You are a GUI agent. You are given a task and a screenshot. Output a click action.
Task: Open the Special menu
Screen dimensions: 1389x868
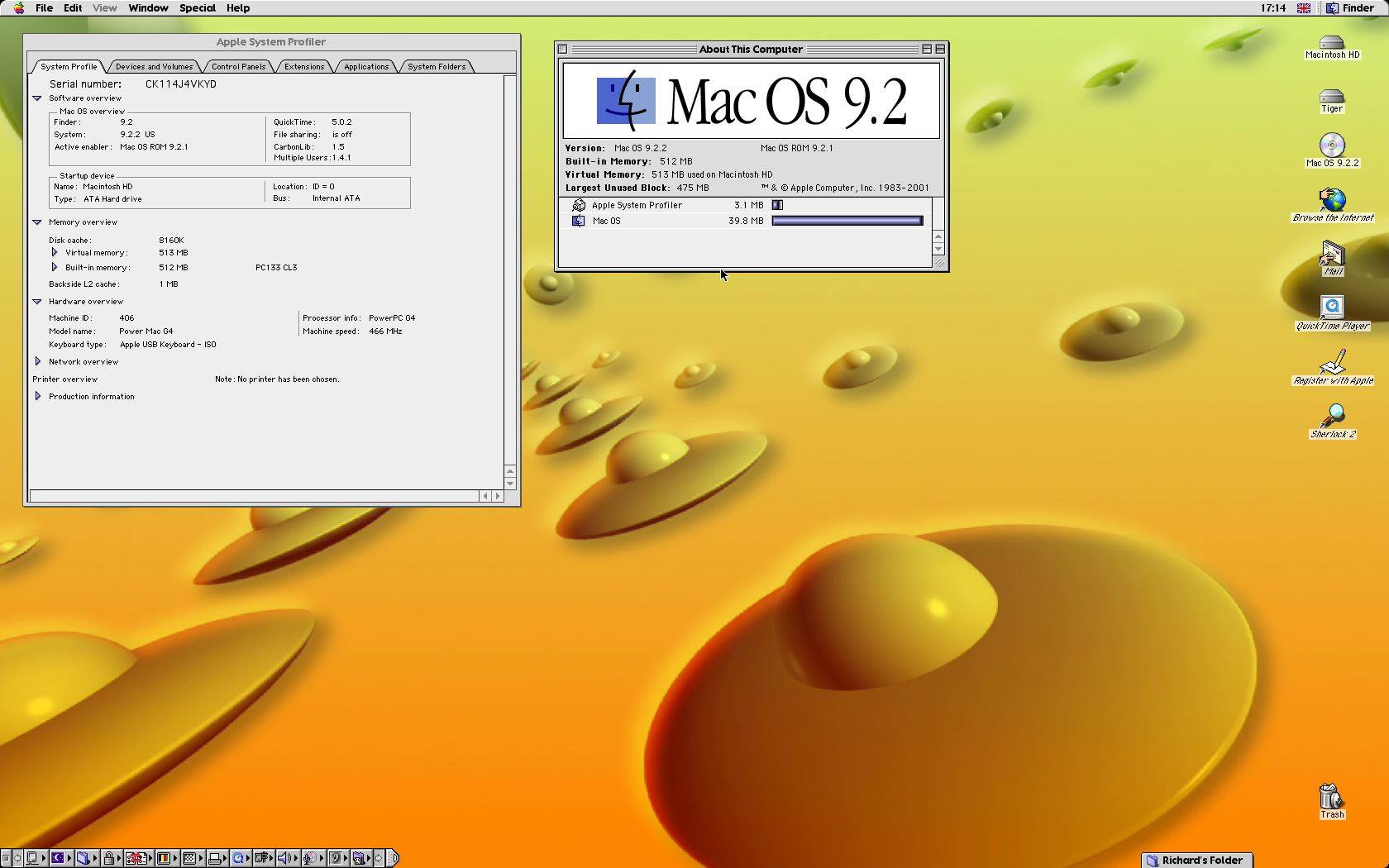(198, 8)
